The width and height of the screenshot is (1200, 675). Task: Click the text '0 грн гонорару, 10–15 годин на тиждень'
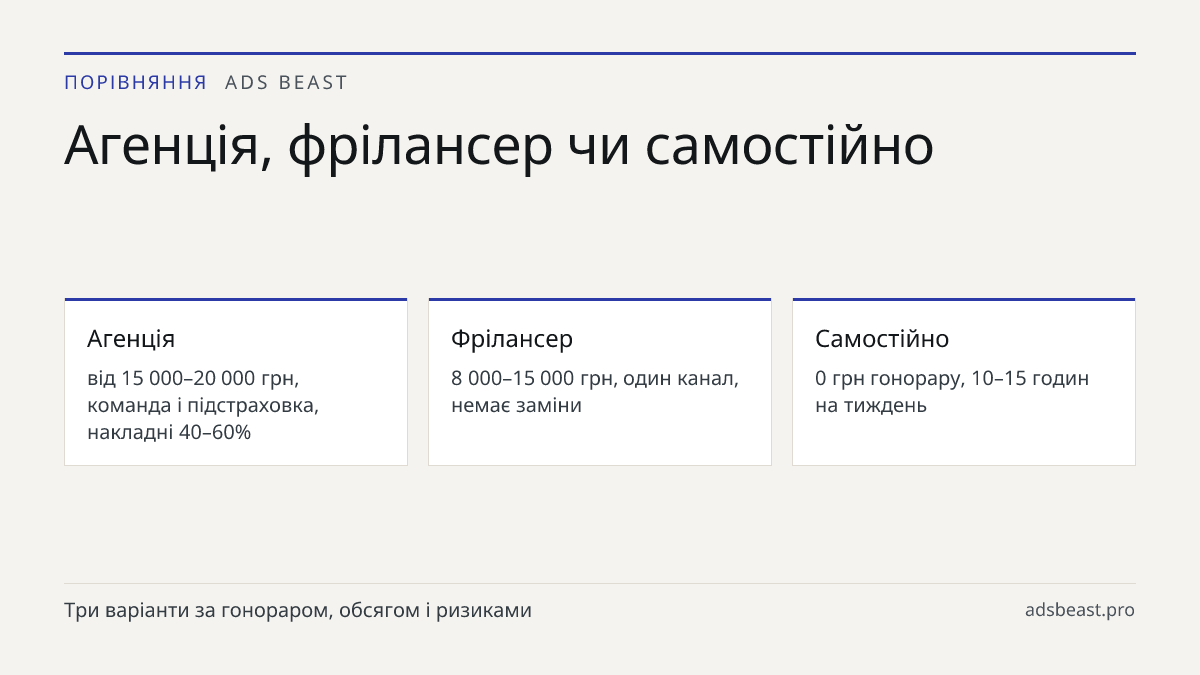coord(952,392)
